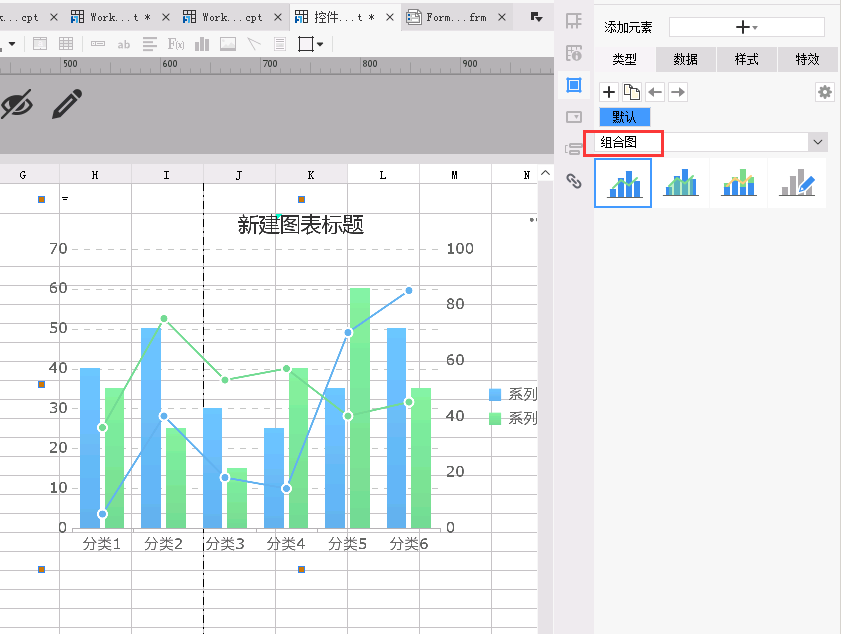Image resolution: width=841 pixels, height=634 pixels.
Task: Move the chart right with the right arrow
Action: [678, 92]
